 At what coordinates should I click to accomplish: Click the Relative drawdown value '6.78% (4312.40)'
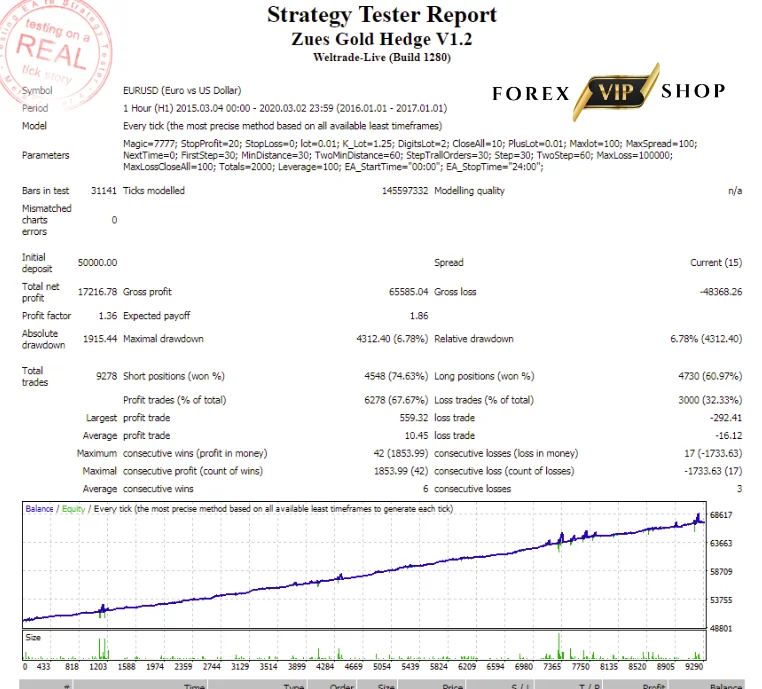(x=706, y=339)
